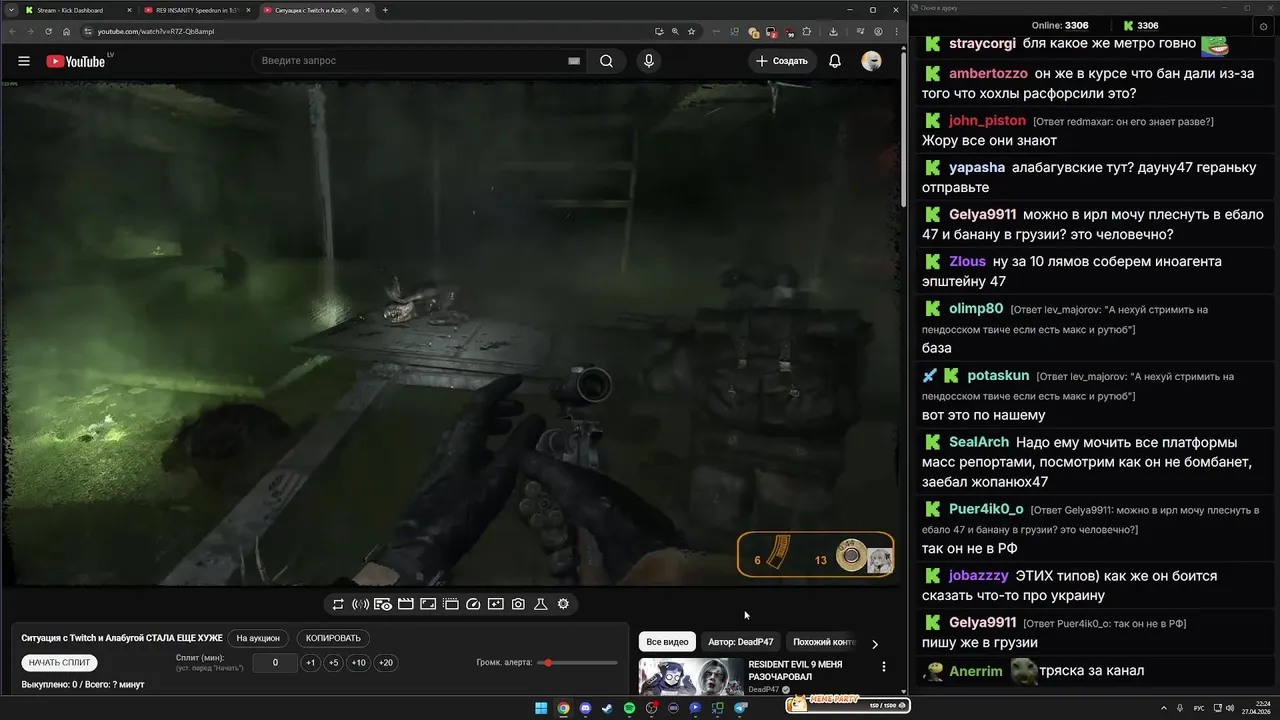This screenshot has height=720, width=1280.
Task: Open the Resident Evil 9 video thumbnail
Action: pyautogui.click(x=691, y=676)
